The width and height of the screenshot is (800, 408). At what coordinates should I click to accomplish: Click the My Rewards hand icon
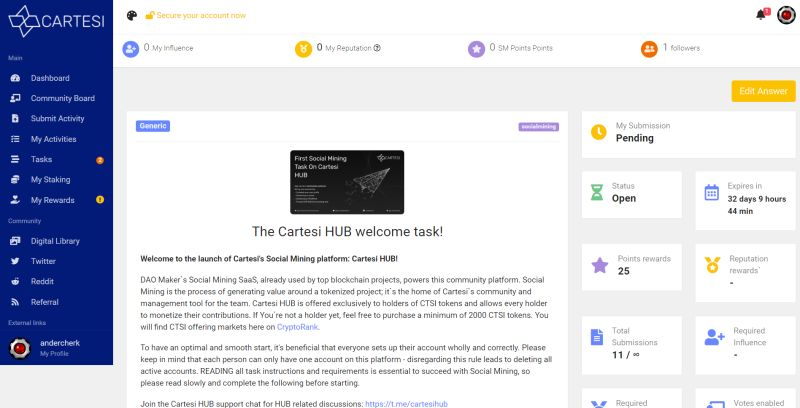coord(15,200)
